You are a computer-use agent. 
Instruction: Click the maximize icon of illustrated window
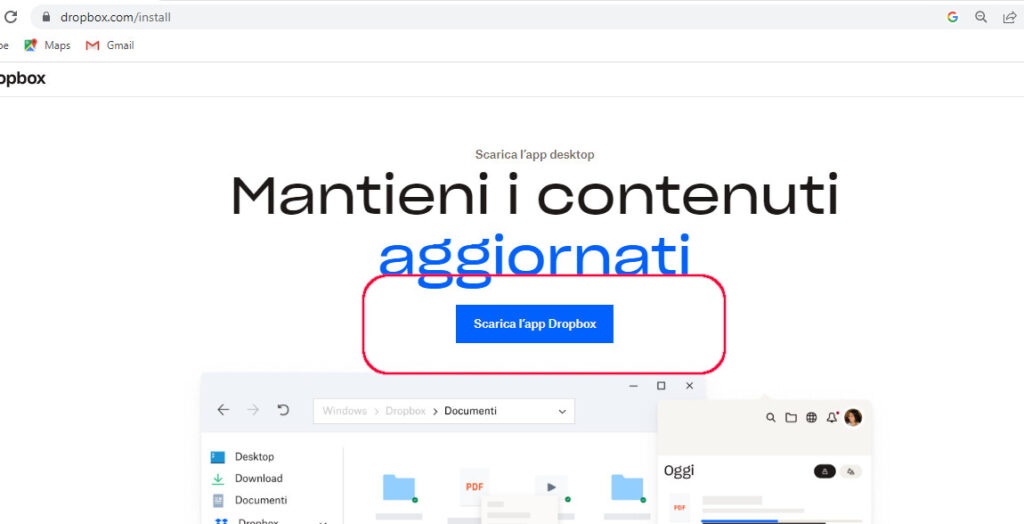point(661,386)
